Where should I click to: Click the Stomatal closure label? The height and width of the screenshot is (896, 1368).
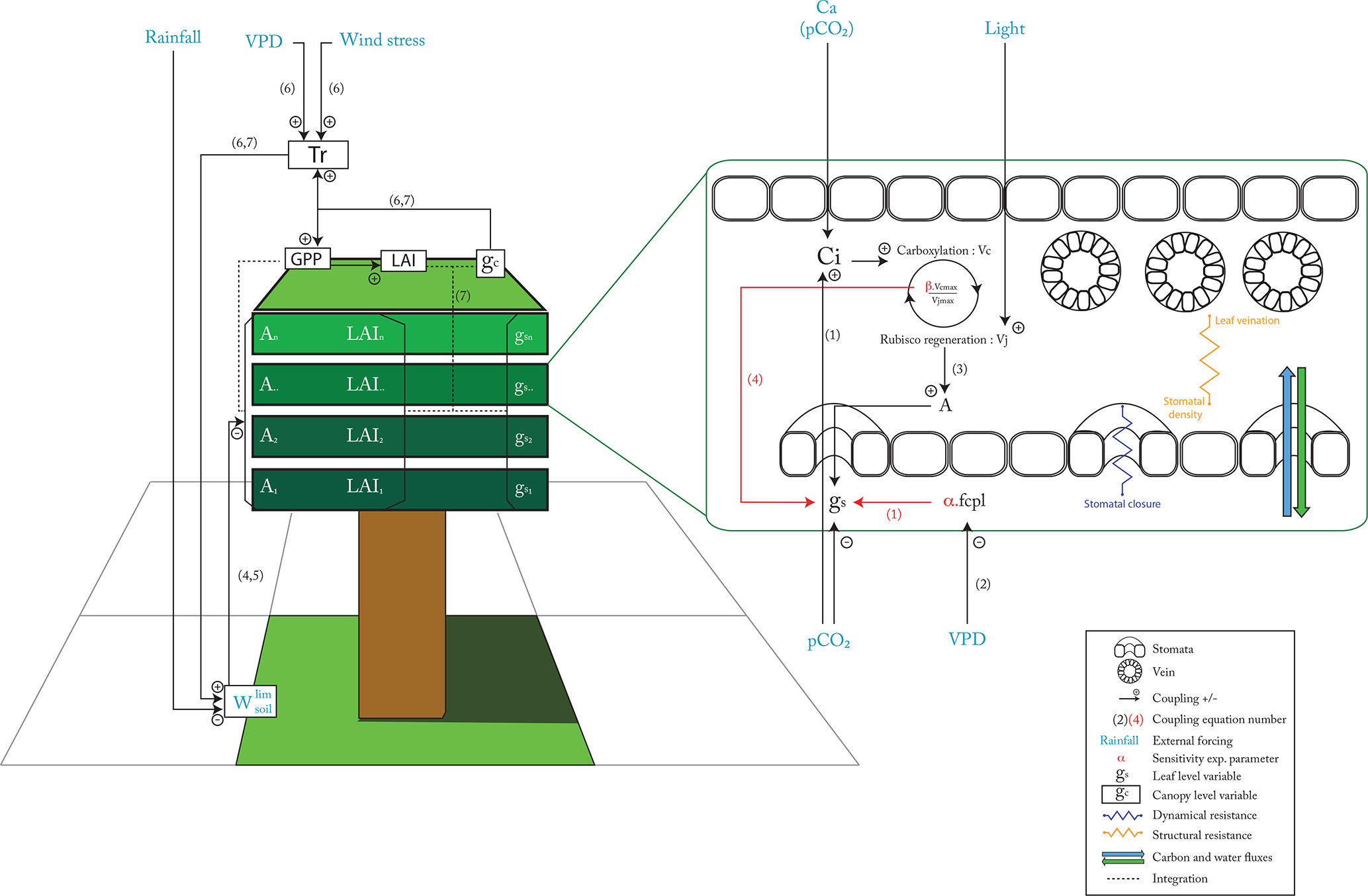[1122, 504]
